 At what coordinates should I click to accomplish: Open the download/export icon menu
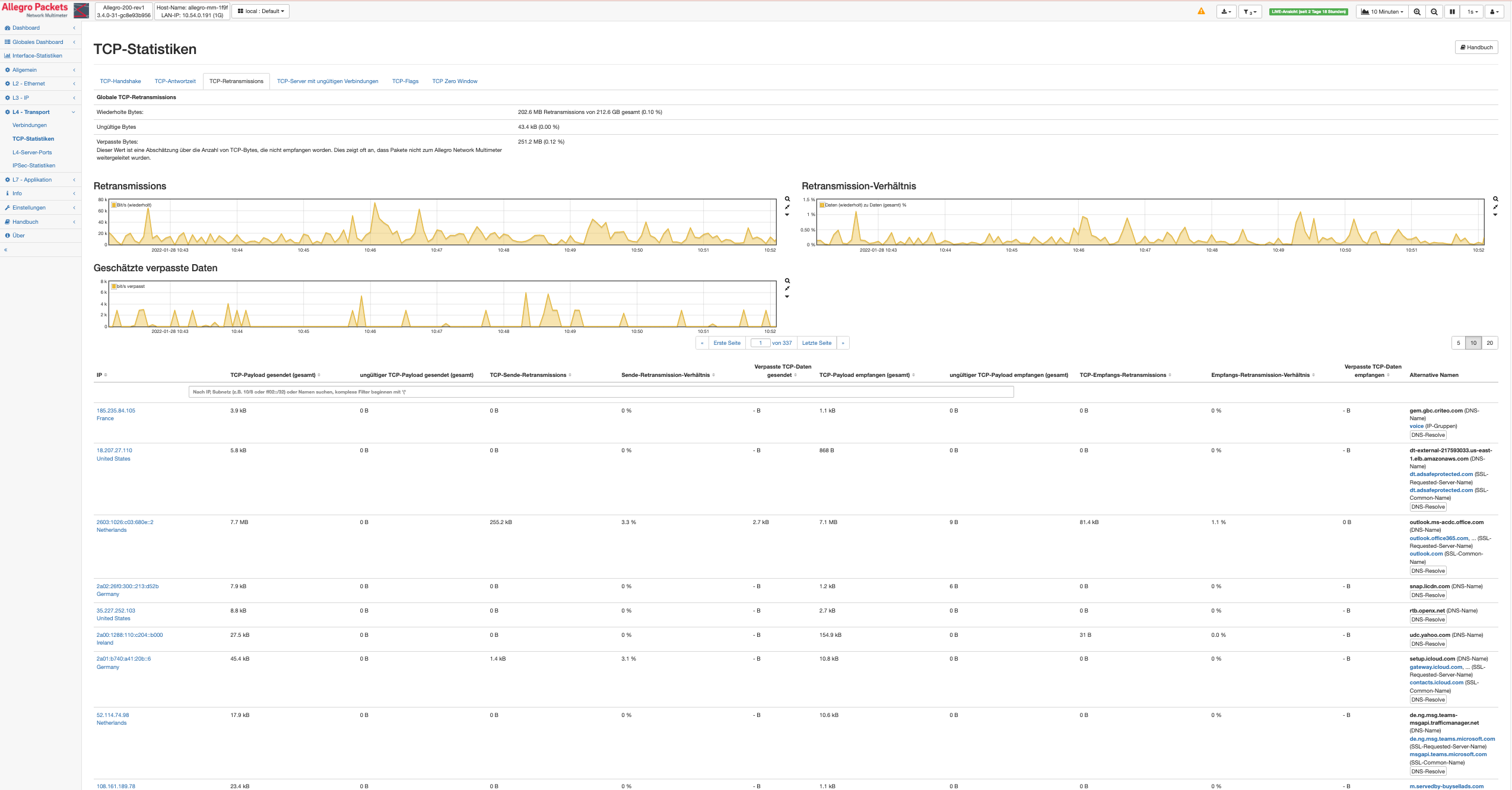(x=1226, y=11)
